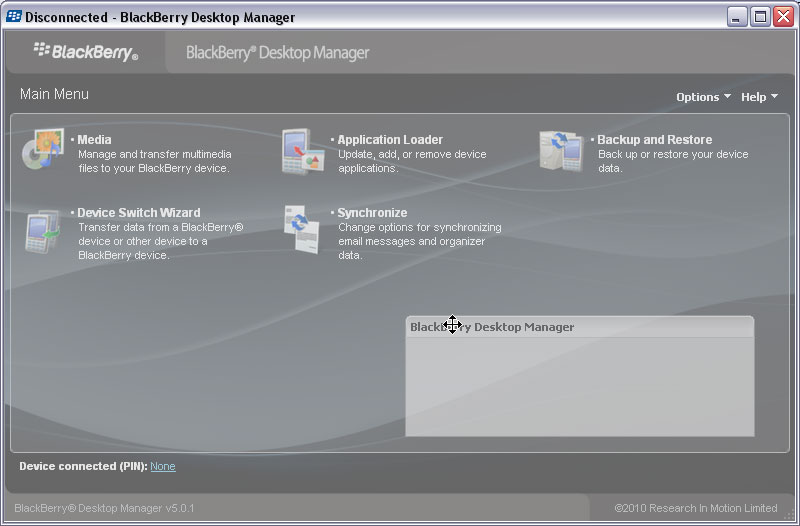Viewport: 800px width, 526px height.
Task: Open the Synchronize link
Action: point(372,213)
